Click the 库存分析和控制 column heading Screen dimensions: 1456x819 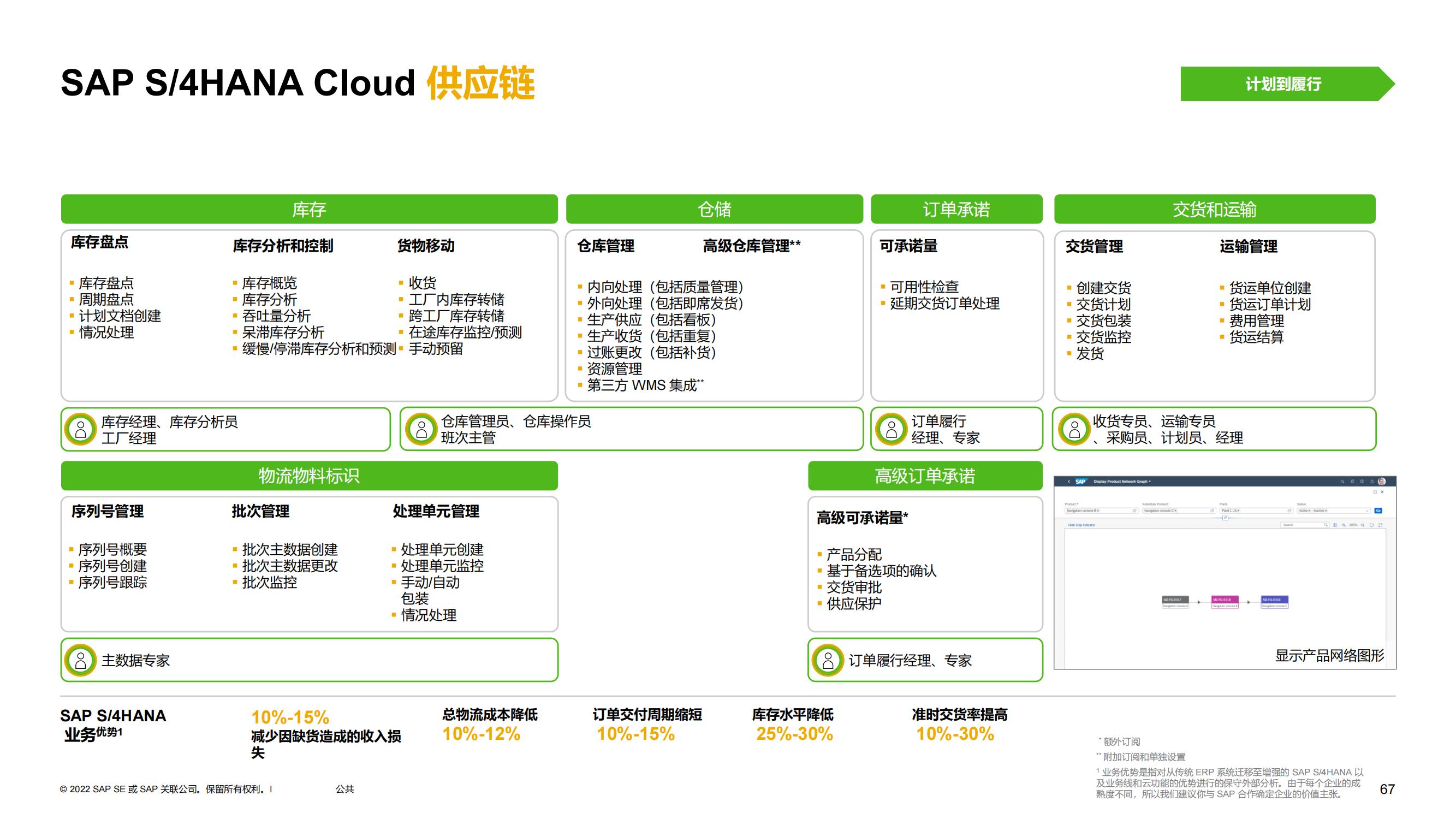pos(283,246)
